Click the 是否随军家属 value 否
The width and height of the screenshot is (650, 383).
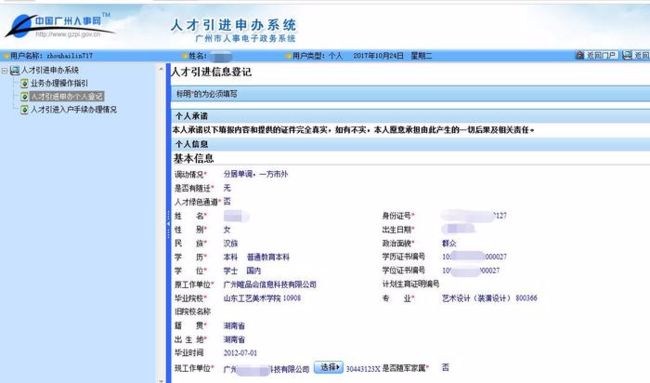[445, 367]
